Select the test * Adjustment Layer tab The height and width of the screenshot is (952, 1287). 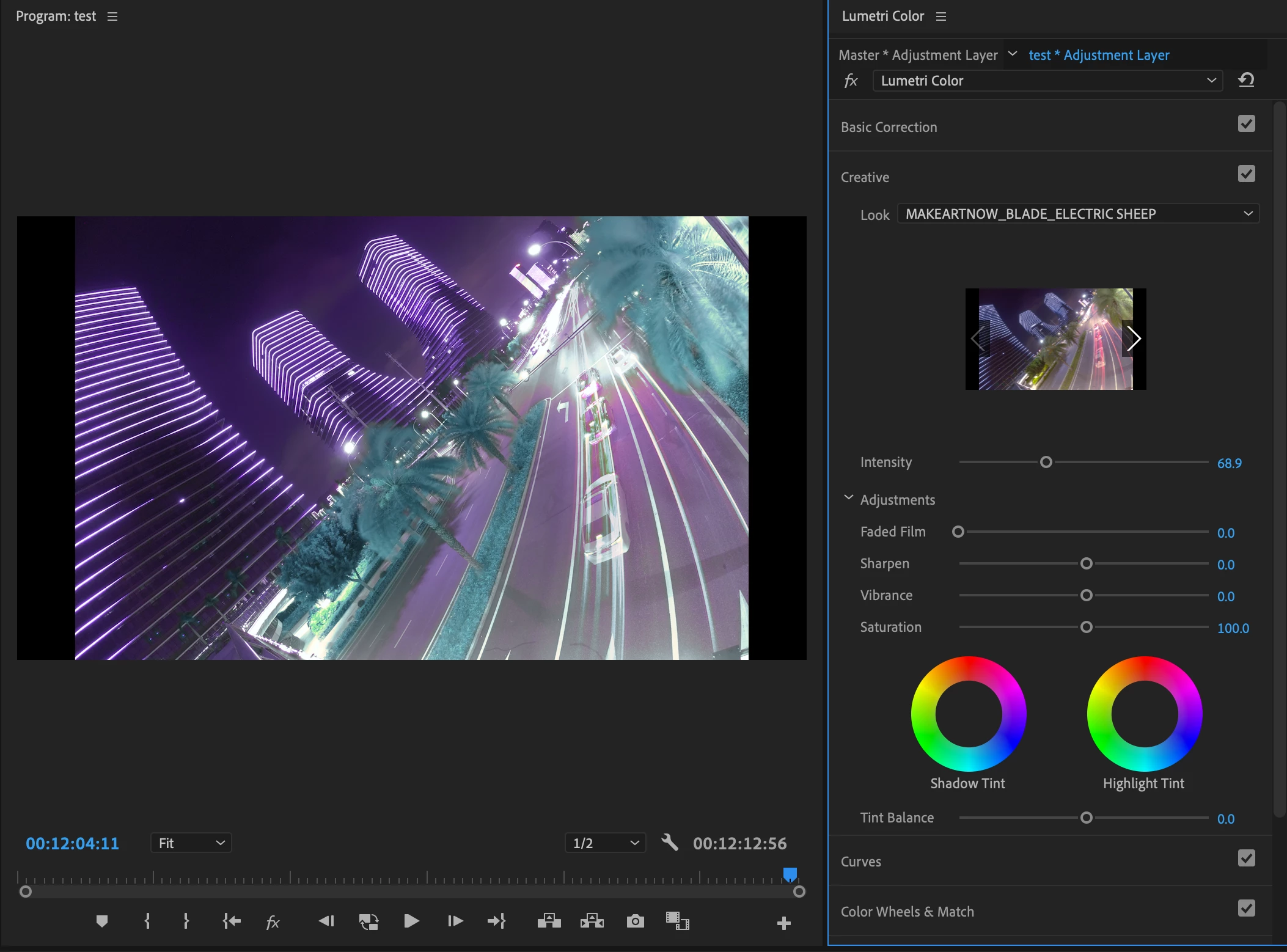tap(1099, 55)
